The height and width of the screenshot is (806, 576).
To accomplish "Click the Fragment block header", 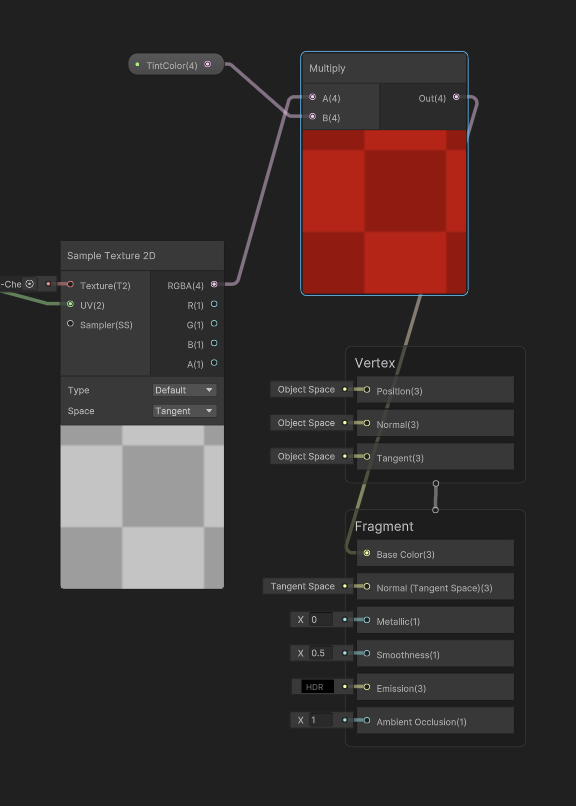I will coord(384,526).
